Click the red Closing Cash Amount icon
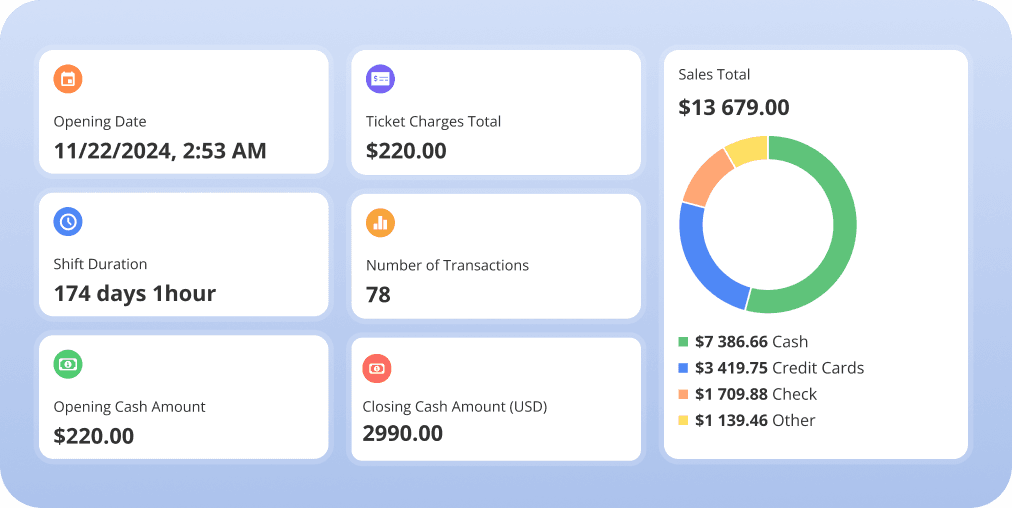The width and height of the screenshot is (1012, 508). click(377, 368)
